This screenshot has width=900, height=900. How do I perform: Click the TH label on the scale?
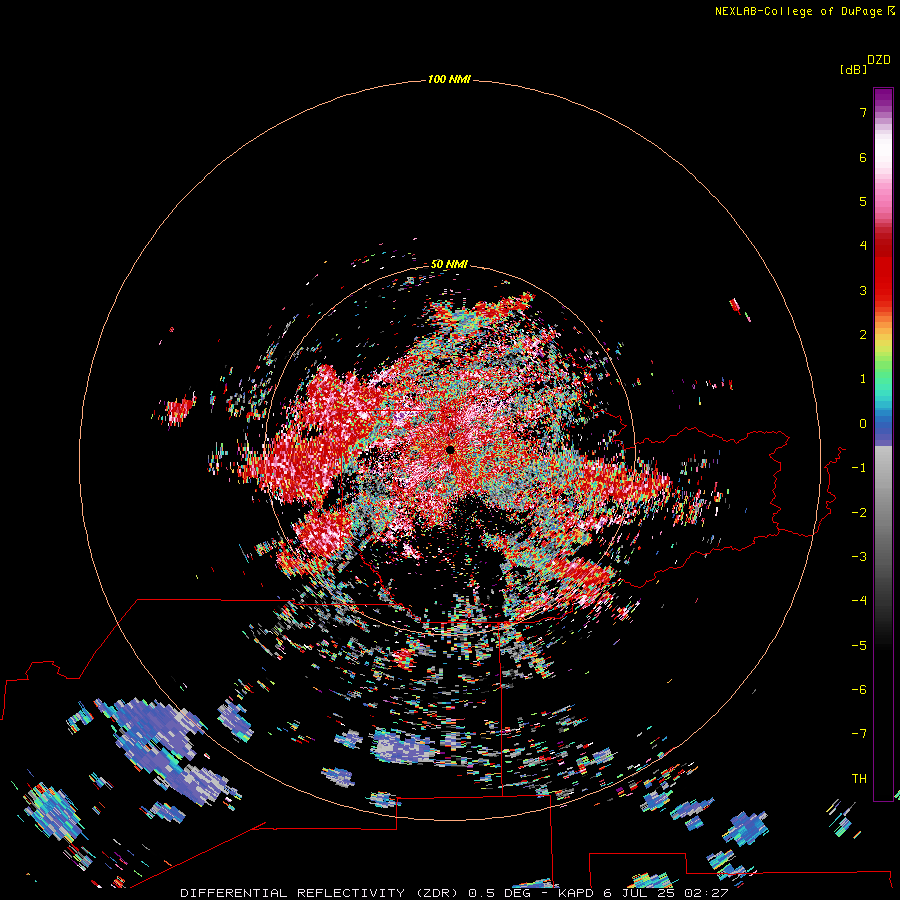tap(859, 779)
